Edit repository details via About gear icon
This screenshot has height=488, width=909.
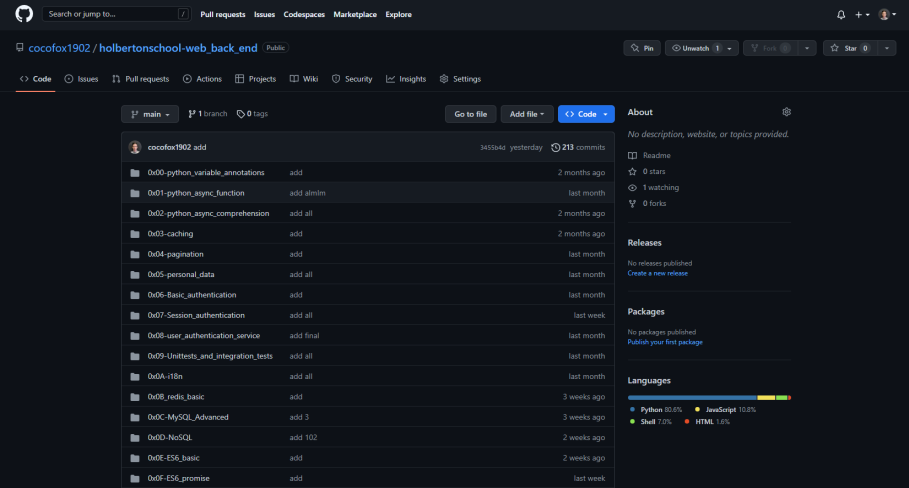tap(786, 112)
